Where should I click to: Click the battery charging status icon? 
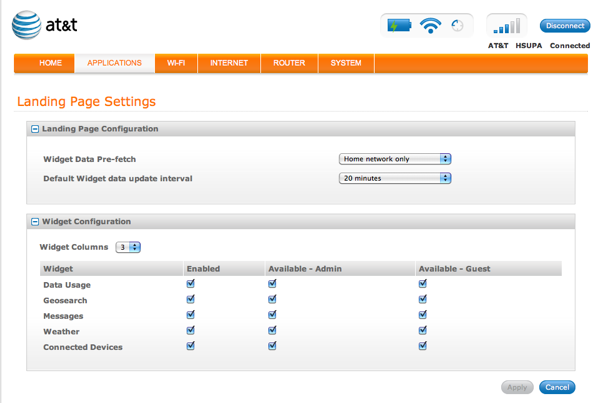[399, 26]
